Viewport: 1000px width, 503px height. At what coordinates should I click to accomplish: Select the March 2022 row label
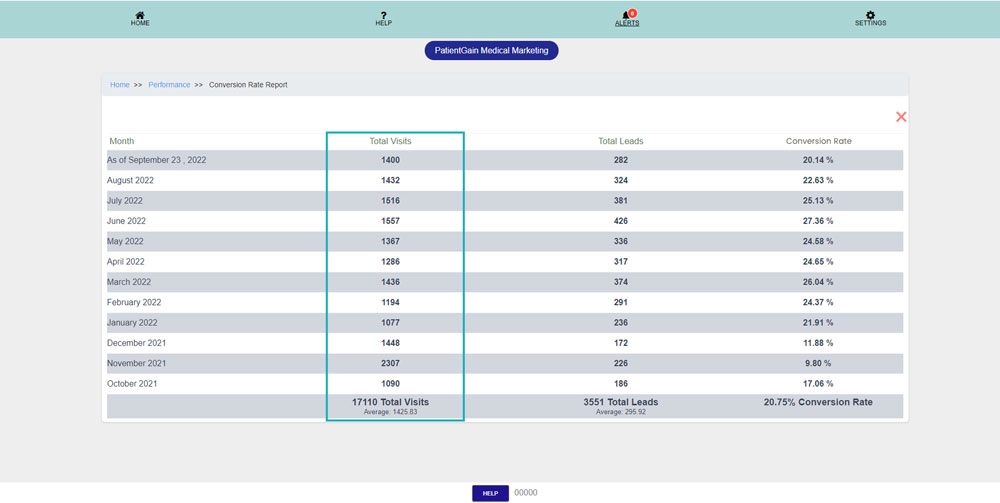pos(129,282)
